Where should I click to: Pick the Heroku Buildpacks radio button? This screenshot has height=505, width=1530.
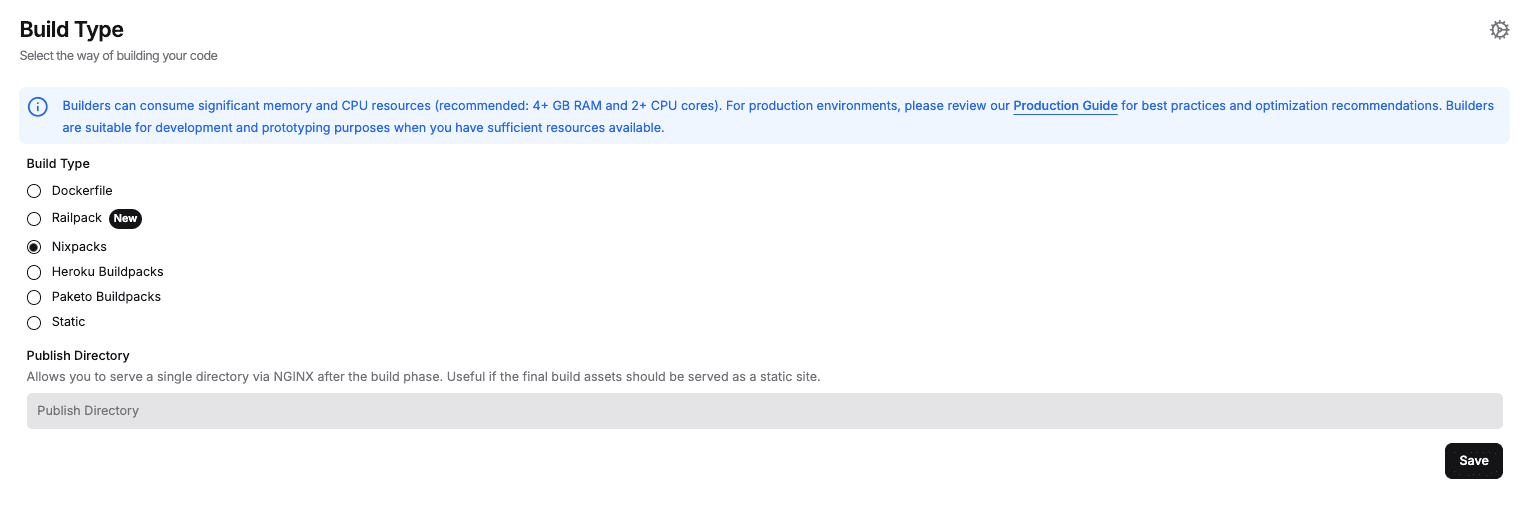[x=34, y=272]
